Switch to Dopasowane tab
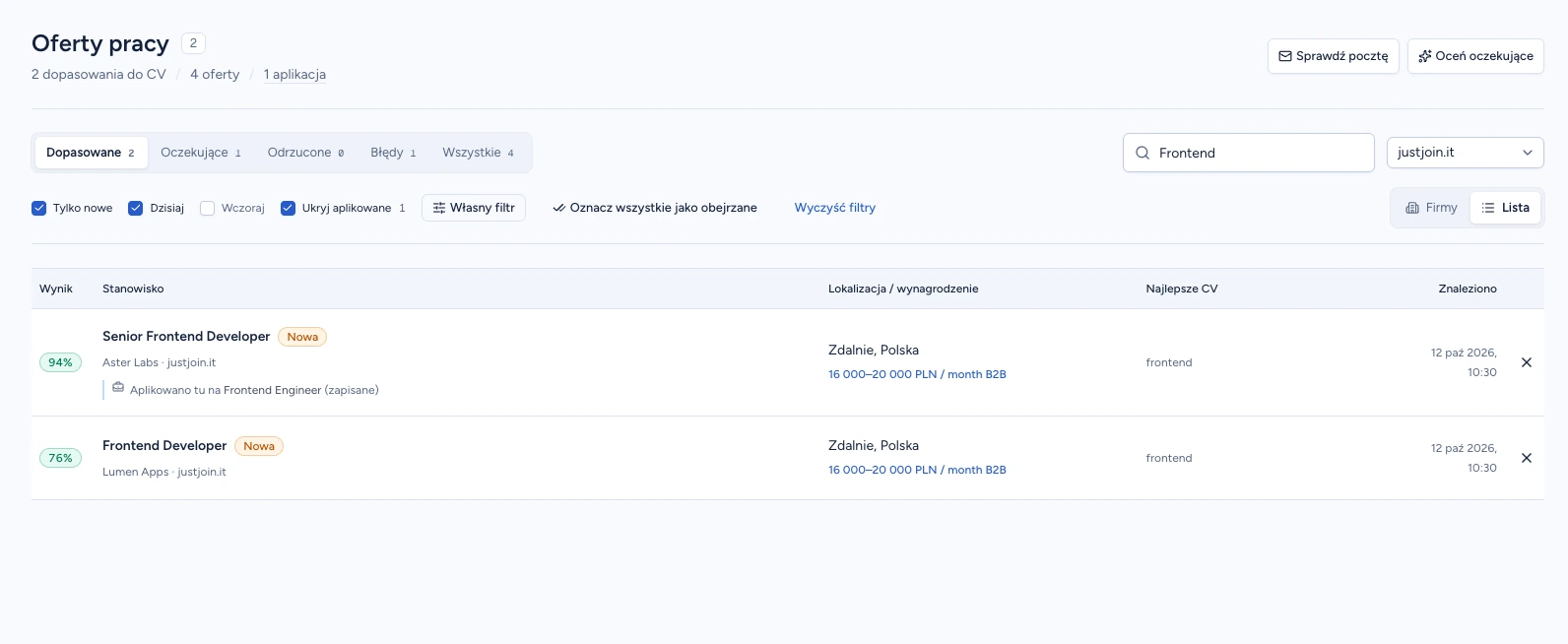The image size is (1568, 644). [91, 153]
